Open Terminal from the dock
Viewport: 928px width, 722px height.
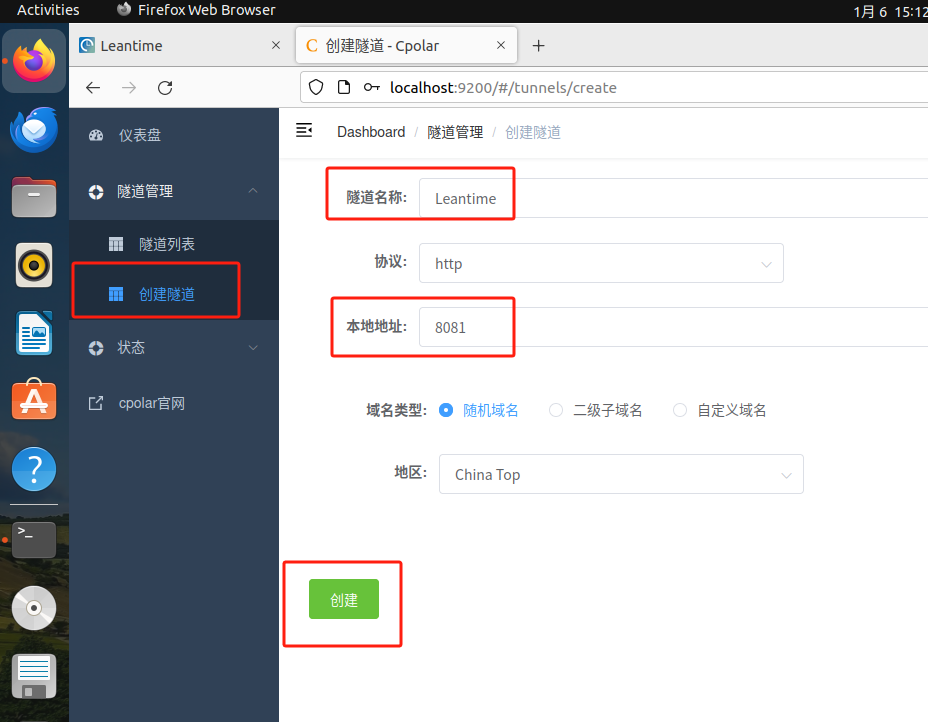coord(34,539)
